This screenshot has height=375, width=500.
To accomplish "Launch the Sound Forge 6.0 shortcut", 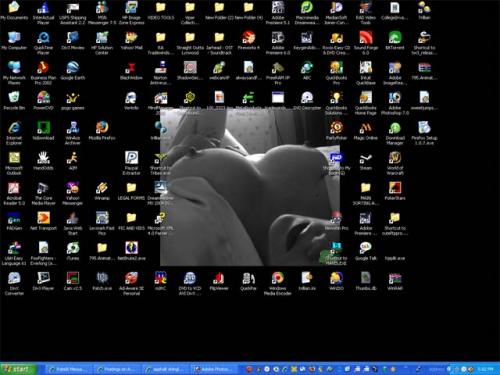I will coord(366,43).
